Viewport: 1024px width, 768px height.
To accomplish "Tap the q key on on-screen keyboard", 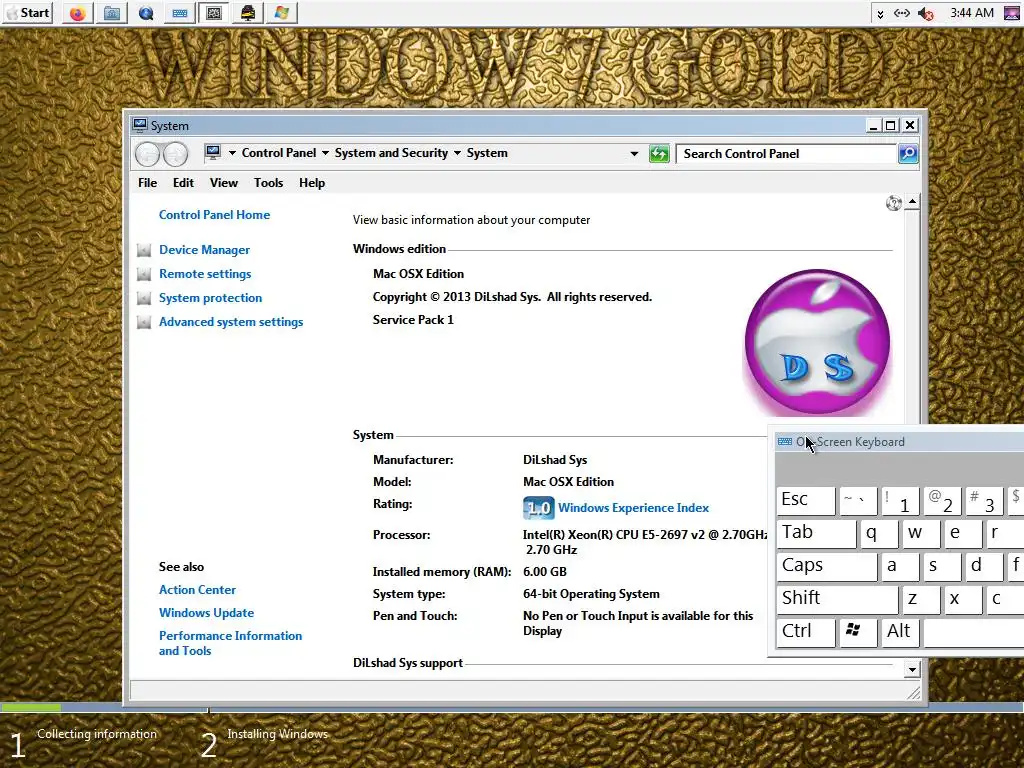I will 879,534.
